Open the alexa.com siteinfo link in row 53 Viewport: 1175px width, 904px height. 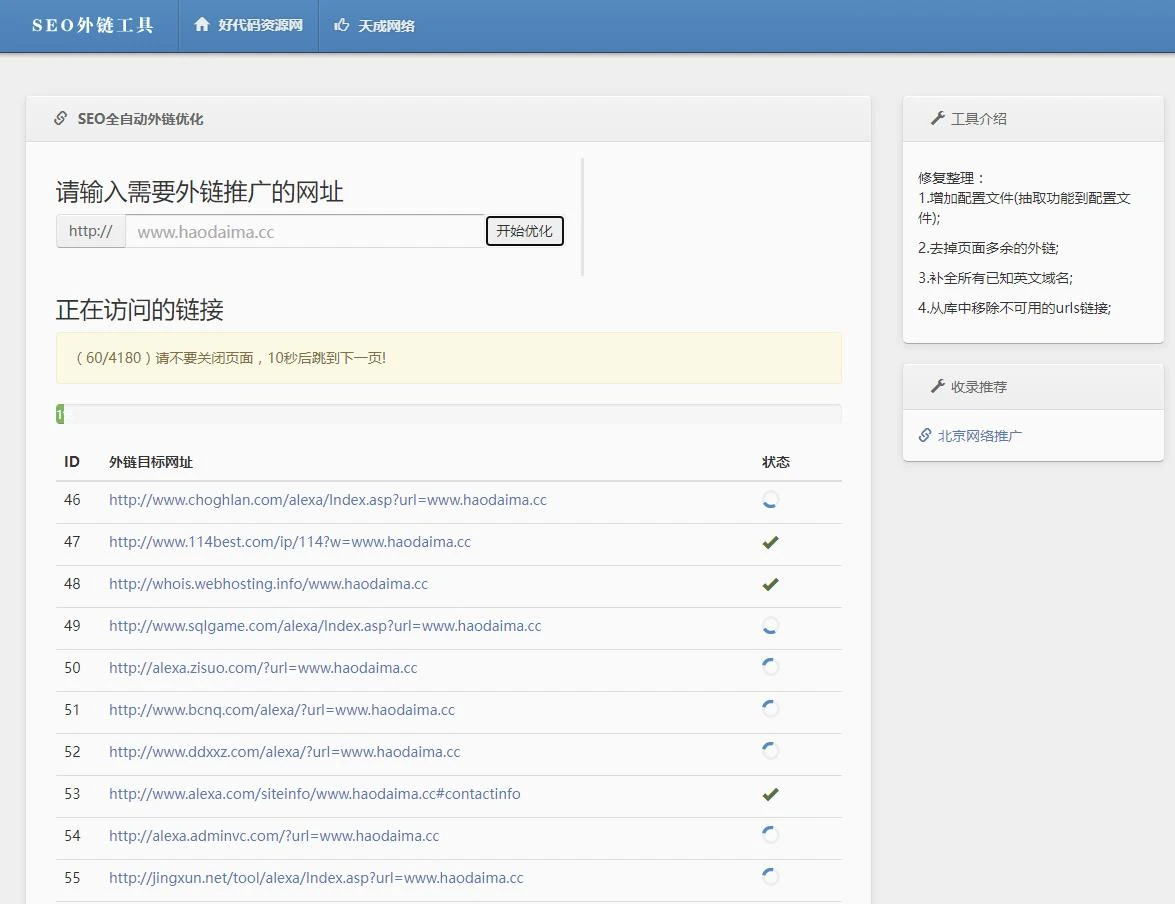pos(314,794)
